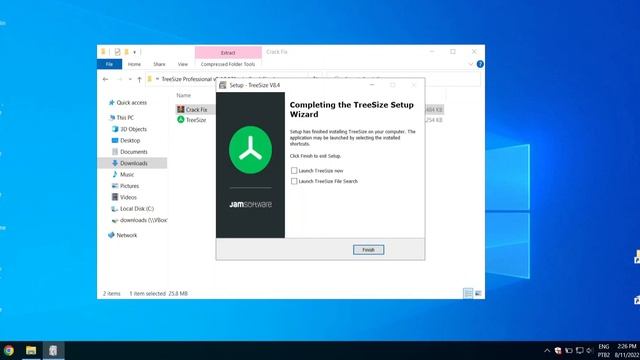Click the green TreeSize file icon

[180, 120]
